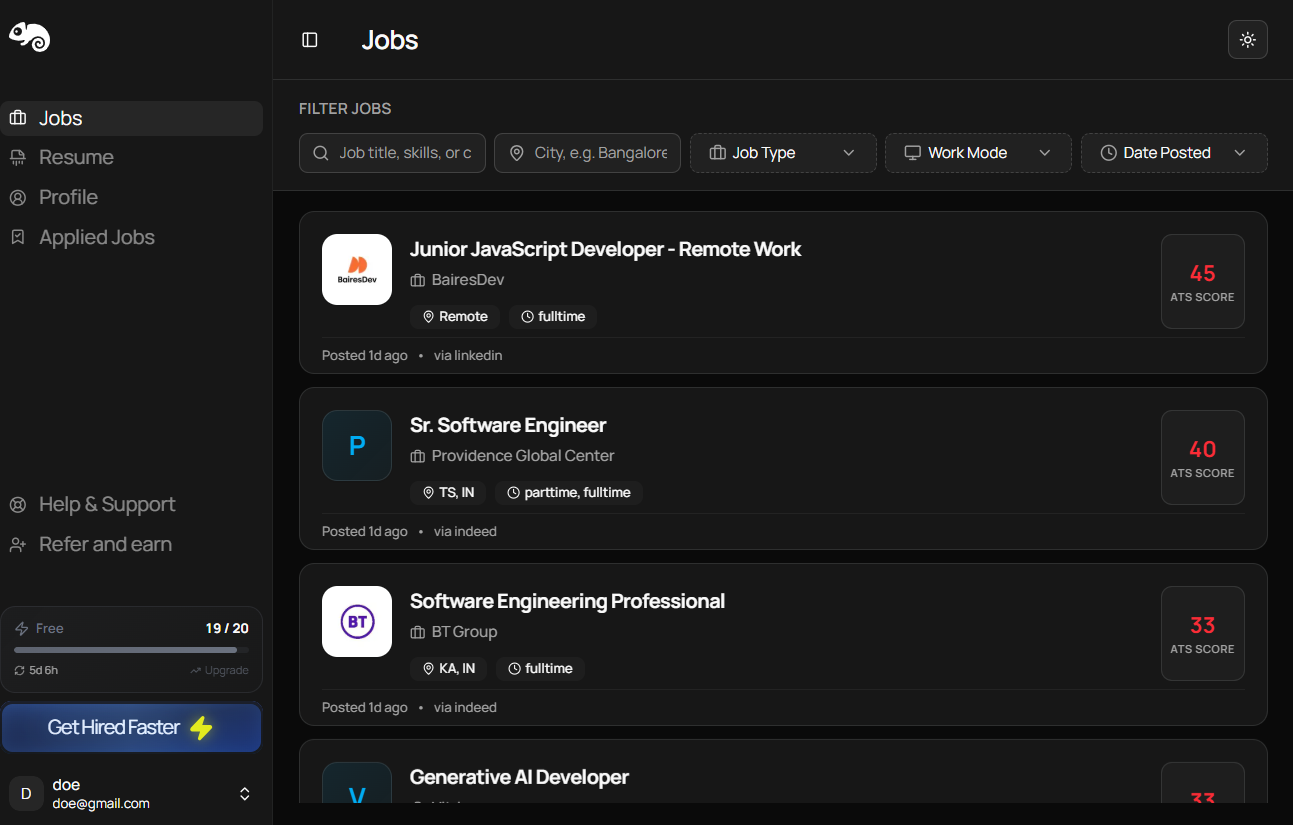Screen dimensions: 1293x825
Task: Click fulltime tag on BairesDev card
Action: 553,316
